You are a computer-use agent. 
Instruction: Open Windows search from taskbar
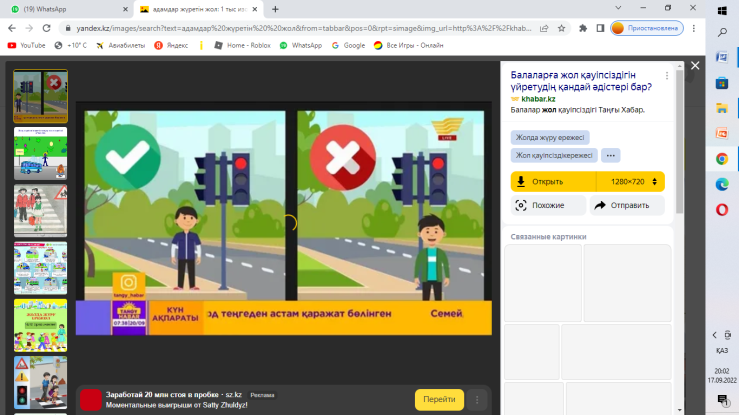[x=722, y=33]
